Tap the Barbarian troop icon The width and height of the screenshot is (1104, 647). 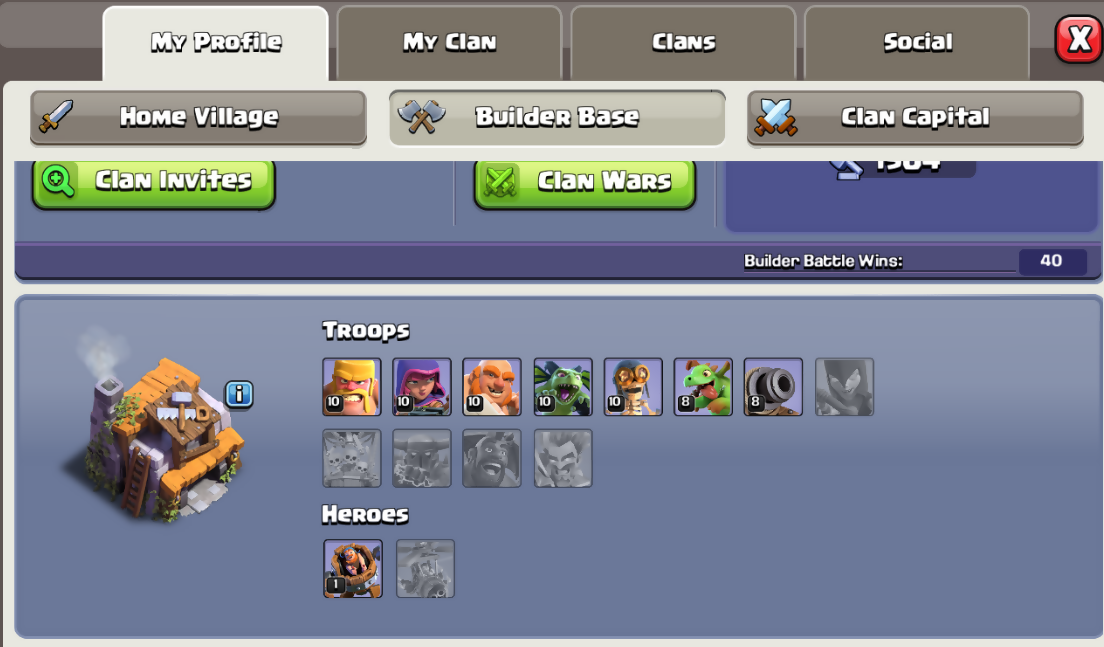pos(351,387)
